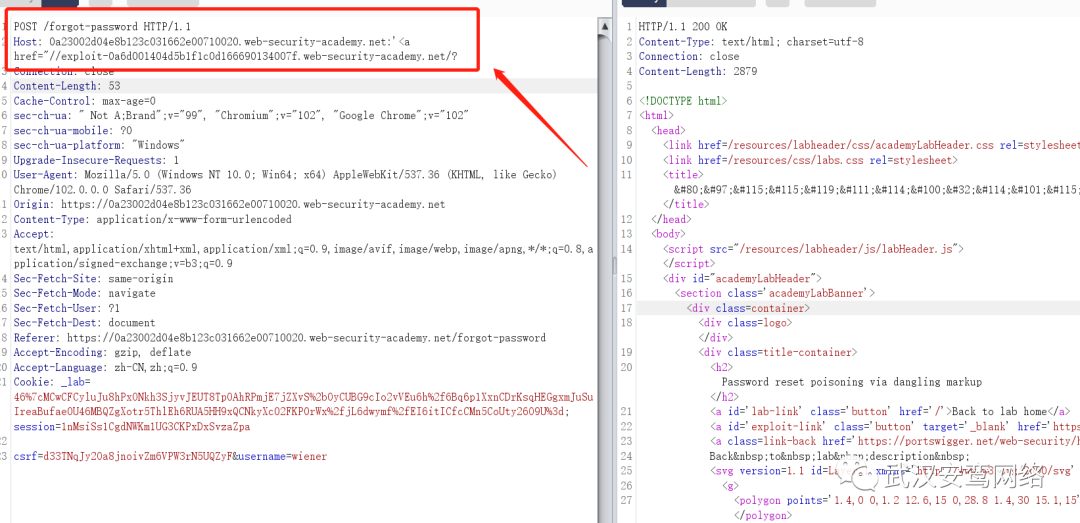
Task: Click 'Password reset poisoning via dangling markup' text
Action: [851, 382]
